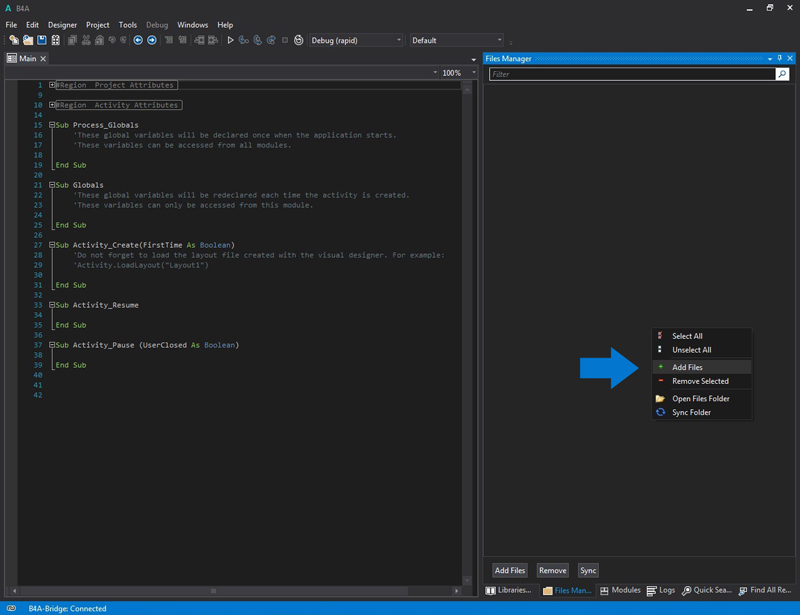Viewport: 800px width, 615px height.
Task: Choose Add Files from the context menu
Action: pos(687,367)
